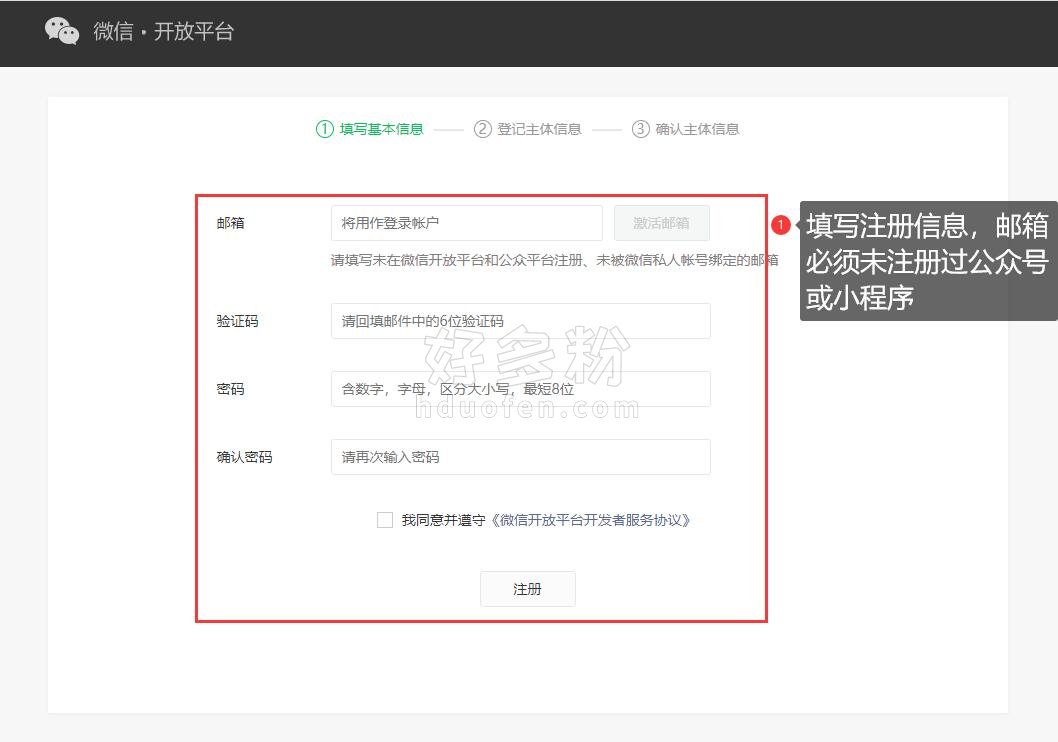This screenshot has height=742, width=1058.
Task: Click the 邮箱 field label
Action: tap(230, 223)
